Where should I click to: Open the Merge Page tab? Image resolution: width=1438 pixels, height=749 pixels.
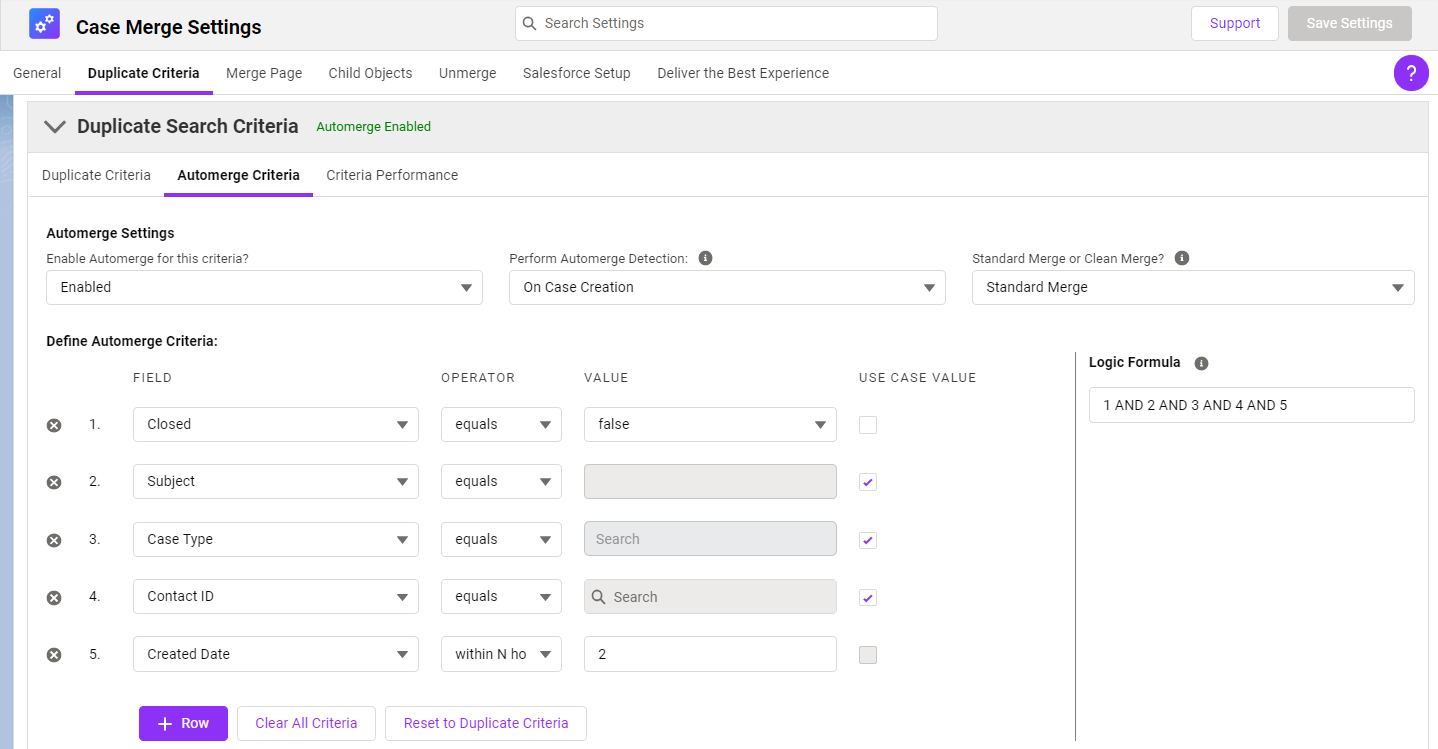[264, 73]
